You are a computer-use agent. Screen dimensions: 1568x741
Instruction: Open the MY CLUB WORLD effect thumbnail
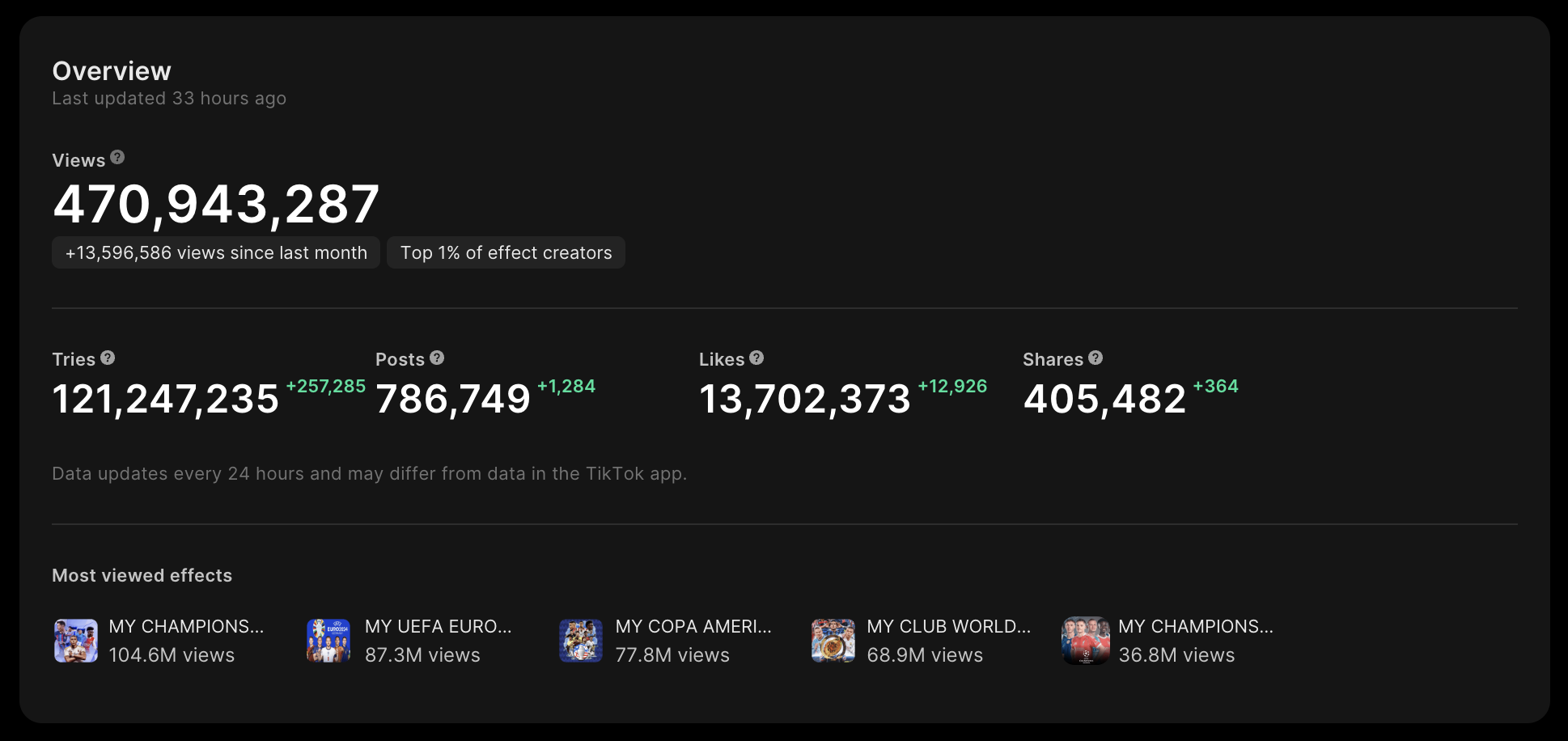833,641
